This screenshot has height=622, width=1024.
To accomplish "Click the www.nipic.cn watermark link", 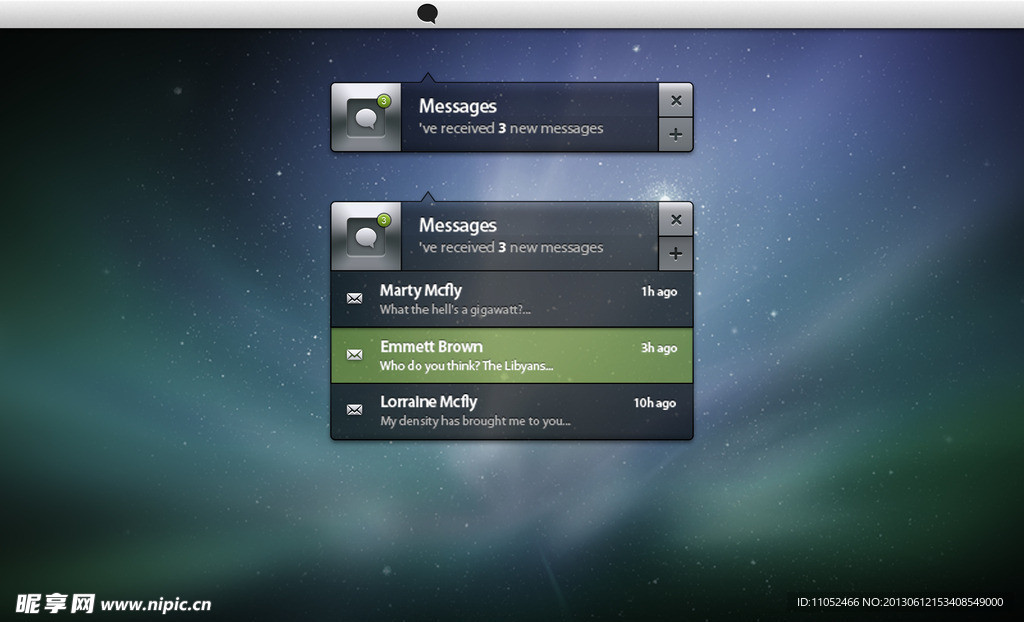I will 156,604.
